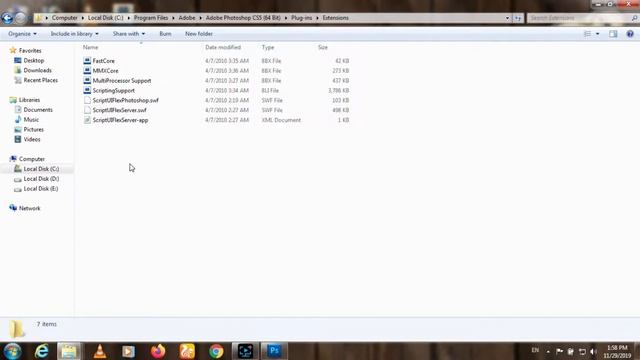Click the change view icon
The image size is (640, 360).
pos(587,34)
